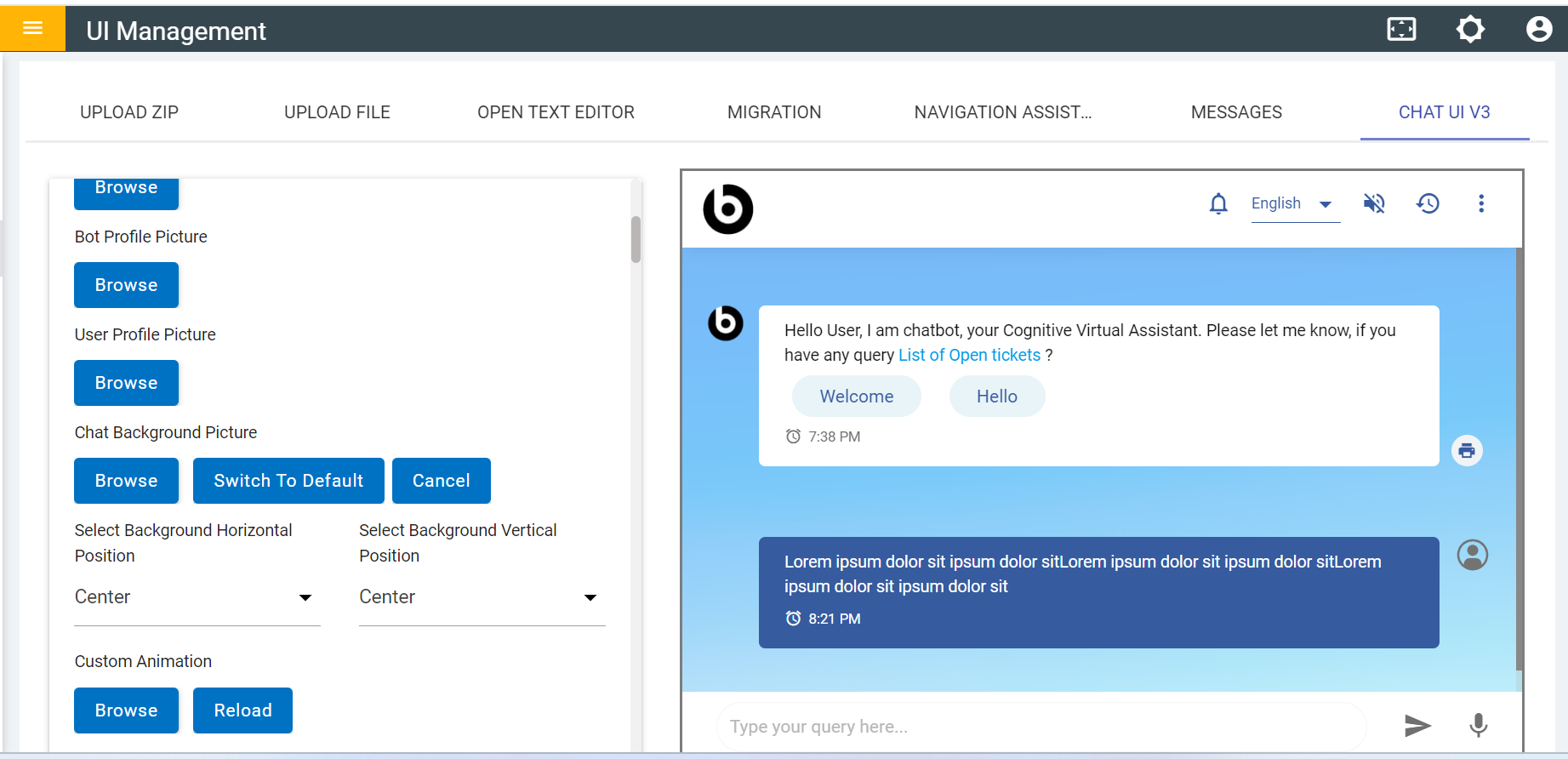Click the User Profile Picture label

(145, 334)
